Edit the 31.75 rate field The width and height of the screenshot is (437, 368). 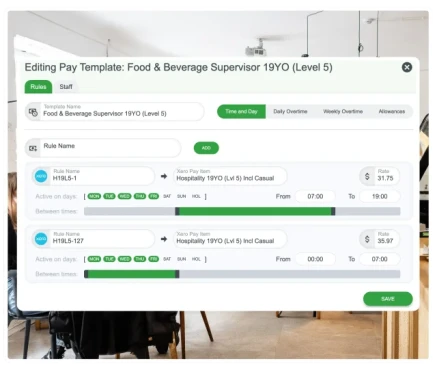pos(387,176)
